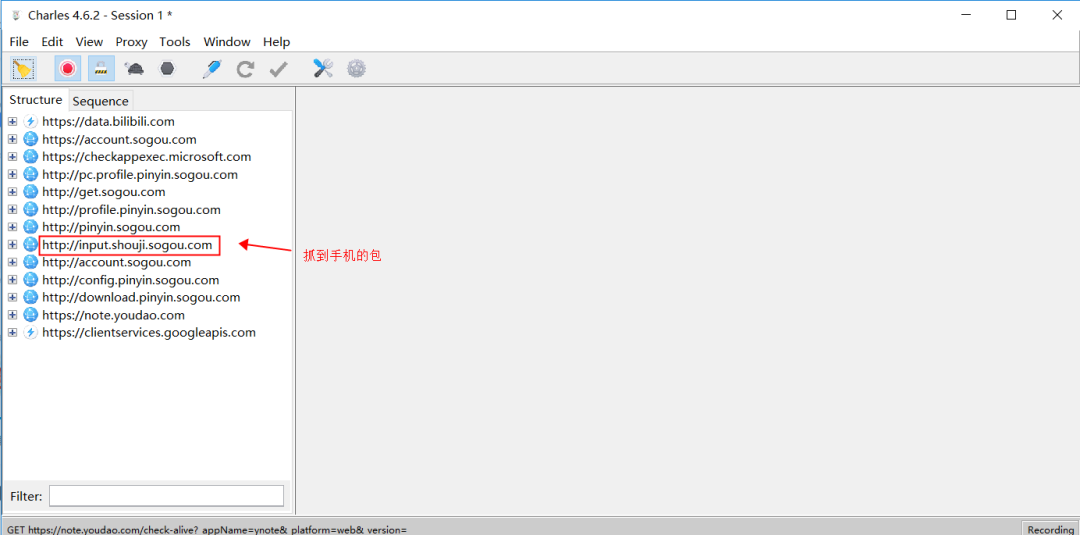Minimize the Charles window
Viewport: 1080px width, 535px height.
[x=964, y=15]
